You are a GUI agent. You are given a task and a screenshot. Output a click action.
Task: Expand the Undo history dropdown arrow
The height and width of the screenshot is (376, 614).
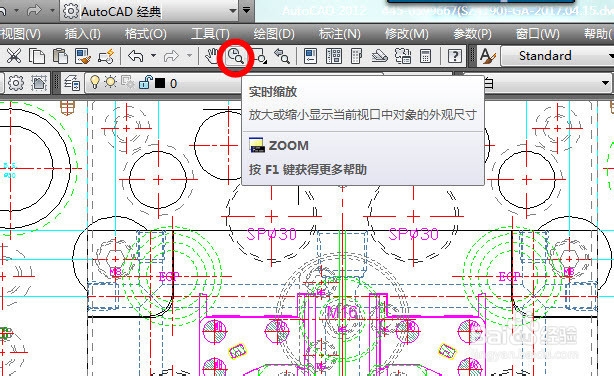click(154, 56)
